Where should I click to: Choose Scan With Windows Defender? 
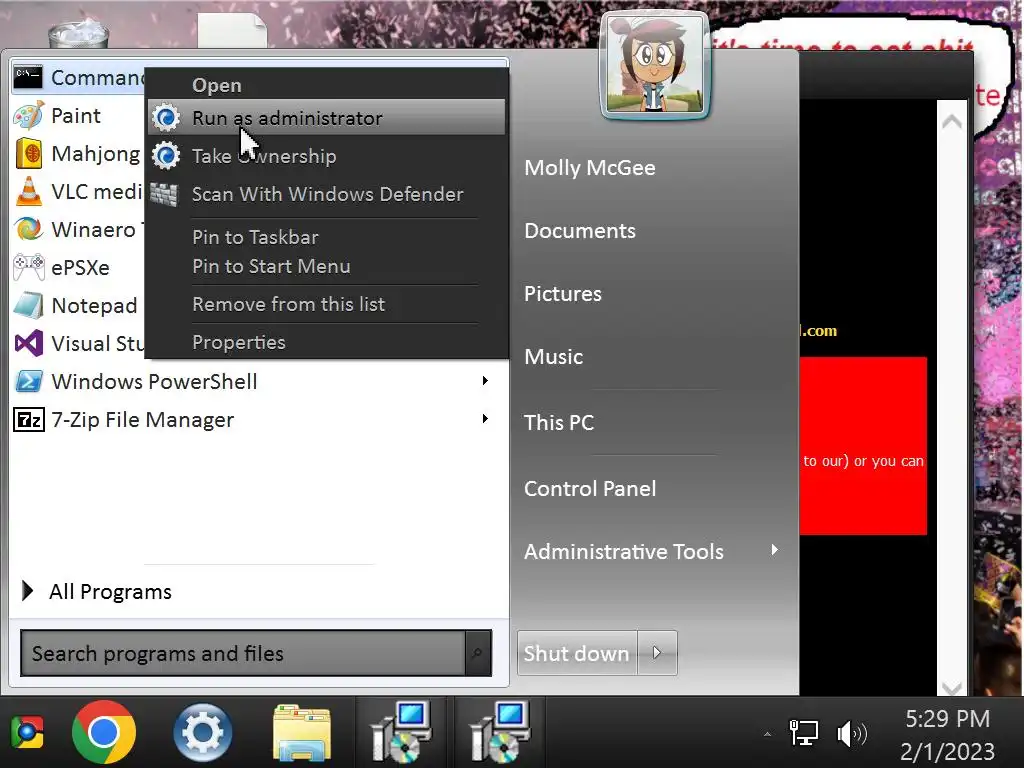point(327,194)
